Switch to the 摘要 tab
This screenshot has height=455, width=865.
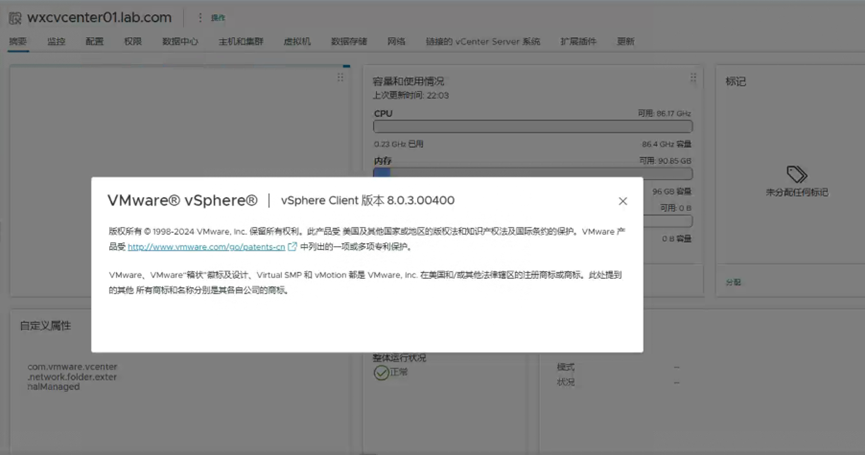click(18, 41)
